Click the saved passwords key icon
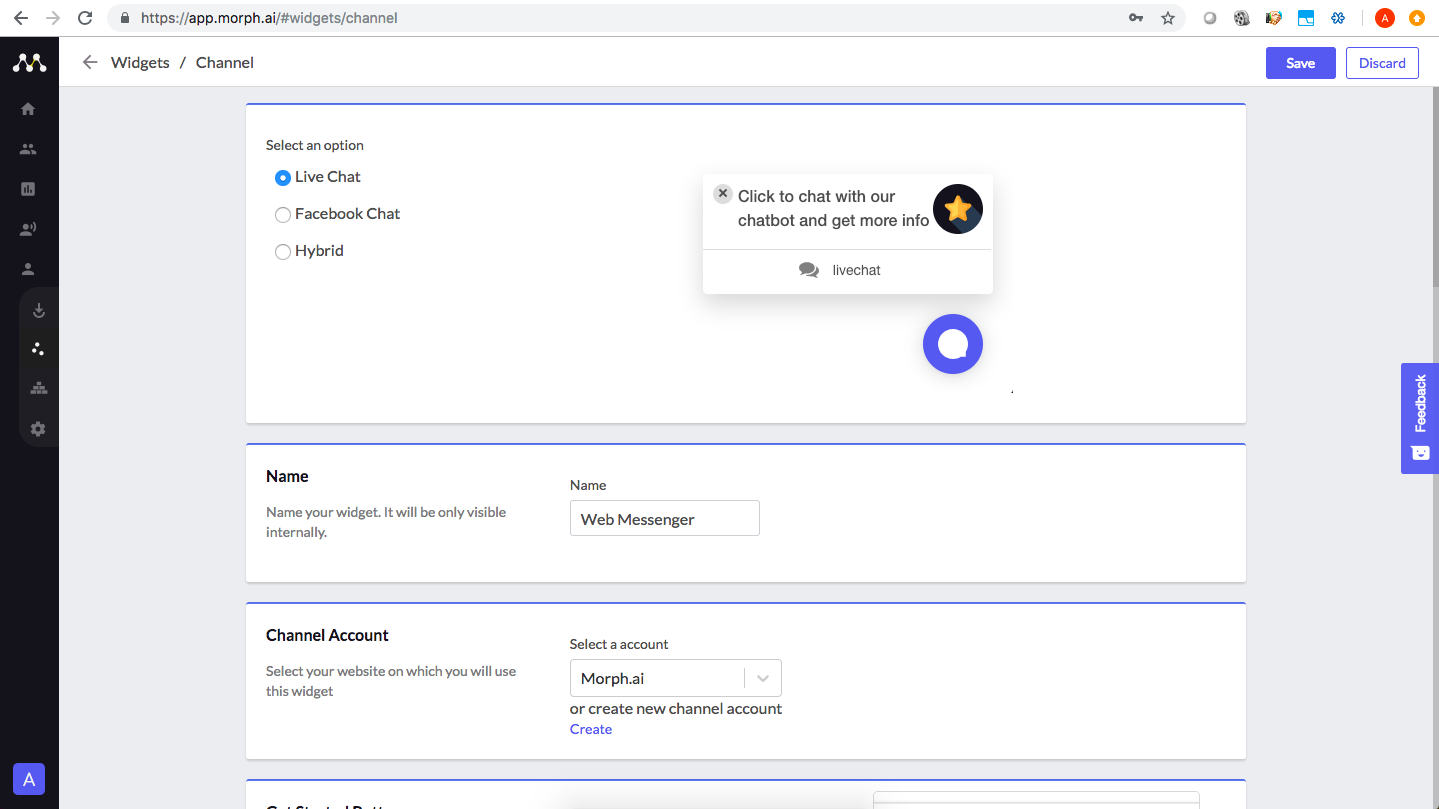 pos(1136,18)
